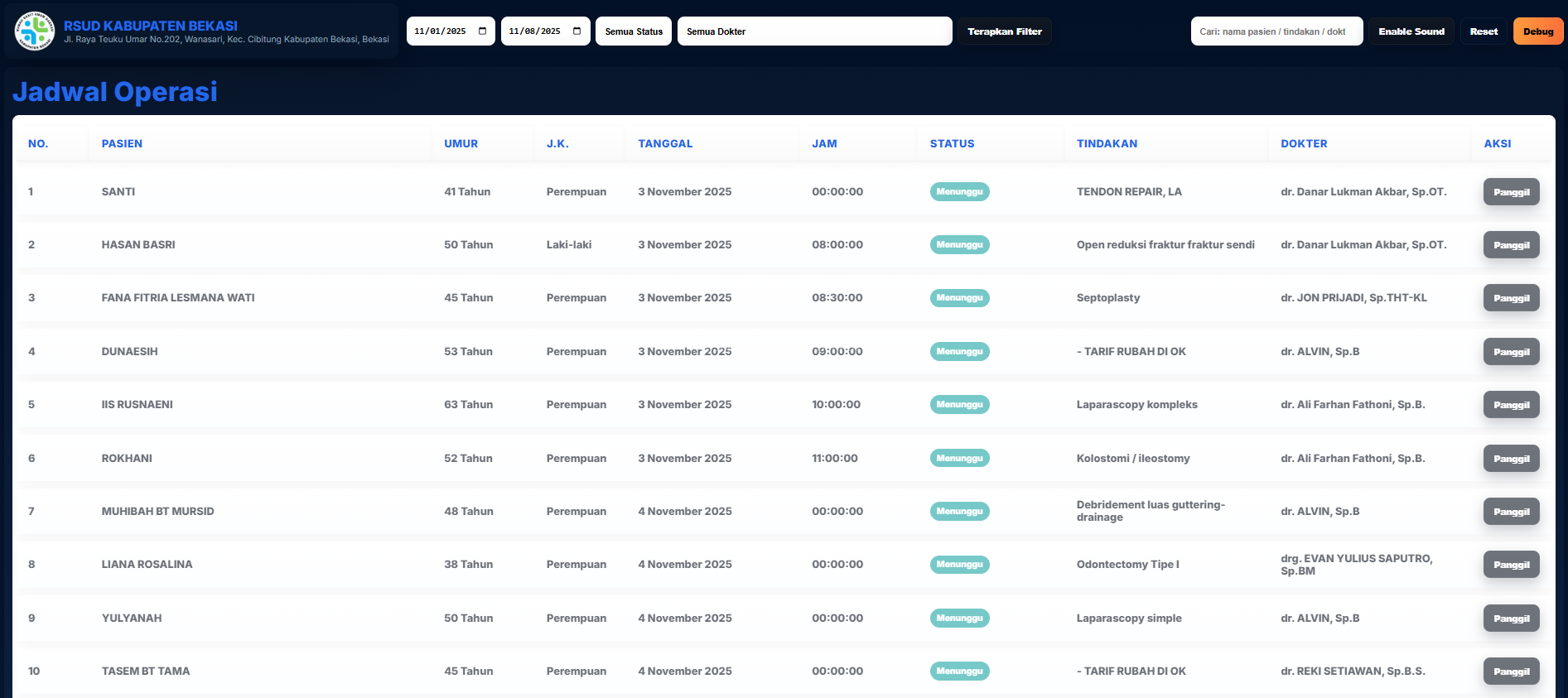
Task: Call patient SANTI with Panggil button
Action: point(1511,192)
